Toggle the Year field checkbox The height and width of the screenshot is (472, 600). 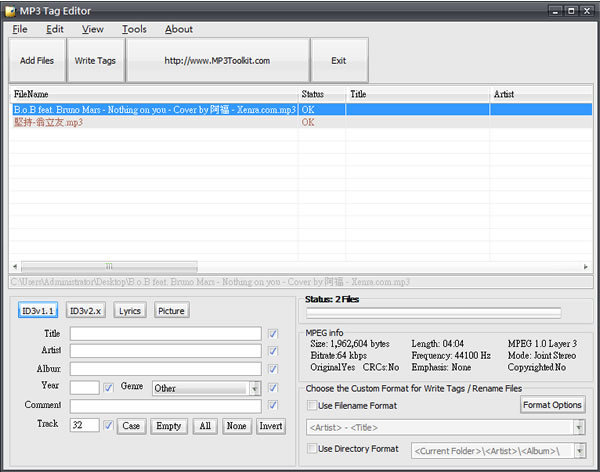[x=108, y=388]
